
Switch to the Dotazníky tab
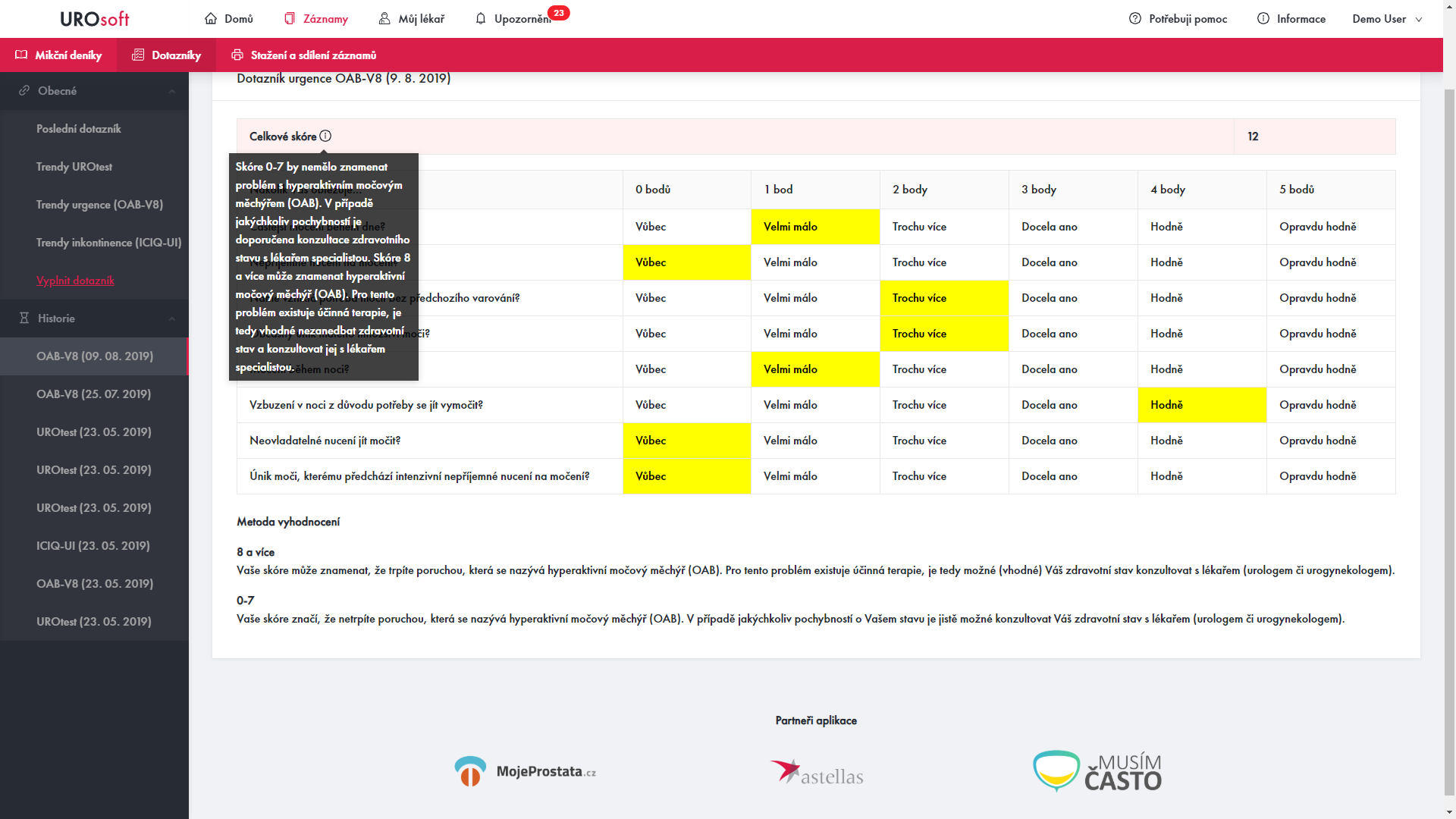(167, 55)
